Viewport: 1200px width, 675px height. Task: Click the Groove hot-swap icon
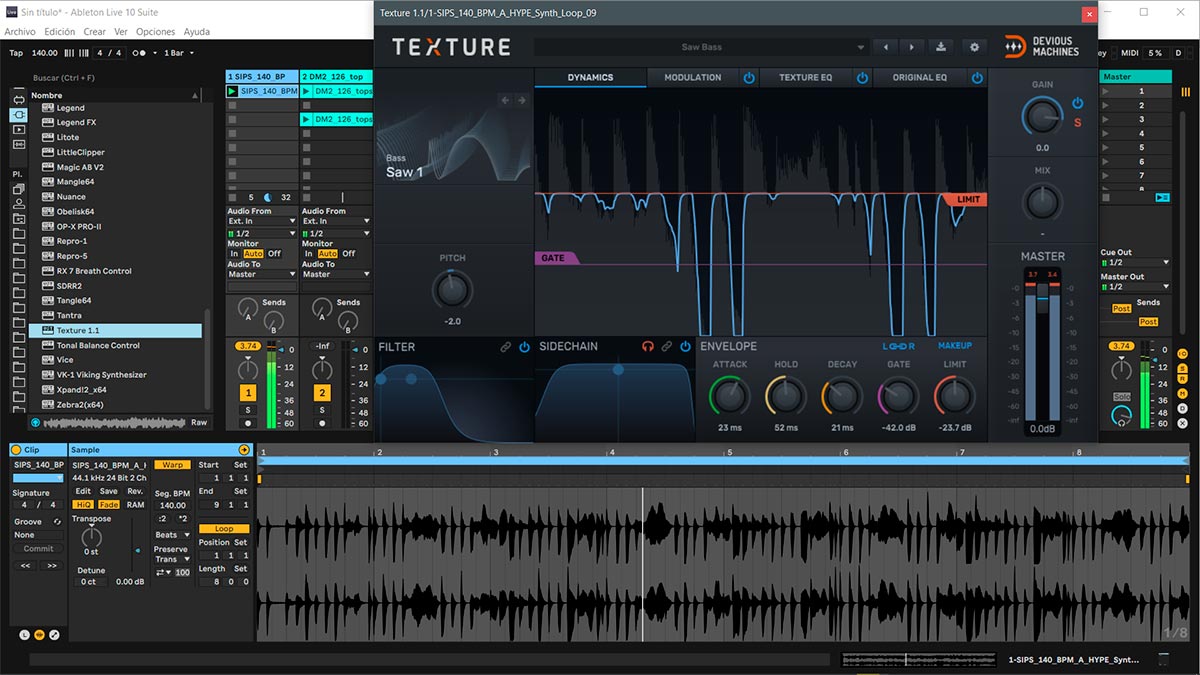57,522
